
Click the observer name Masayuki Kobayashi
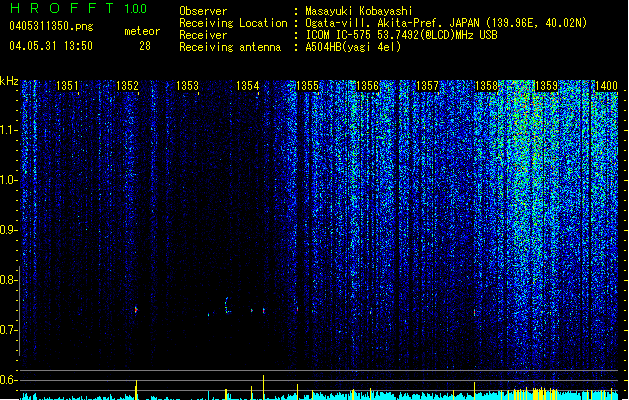coord(359,11)
